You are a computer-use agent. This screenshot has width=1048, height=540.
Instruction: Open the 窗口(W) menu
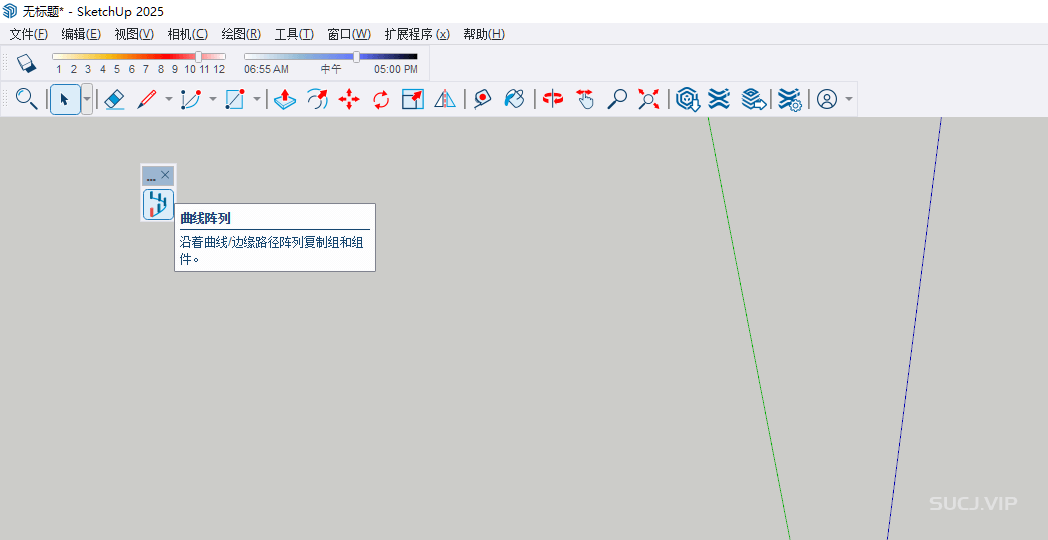tap(349, 34)
